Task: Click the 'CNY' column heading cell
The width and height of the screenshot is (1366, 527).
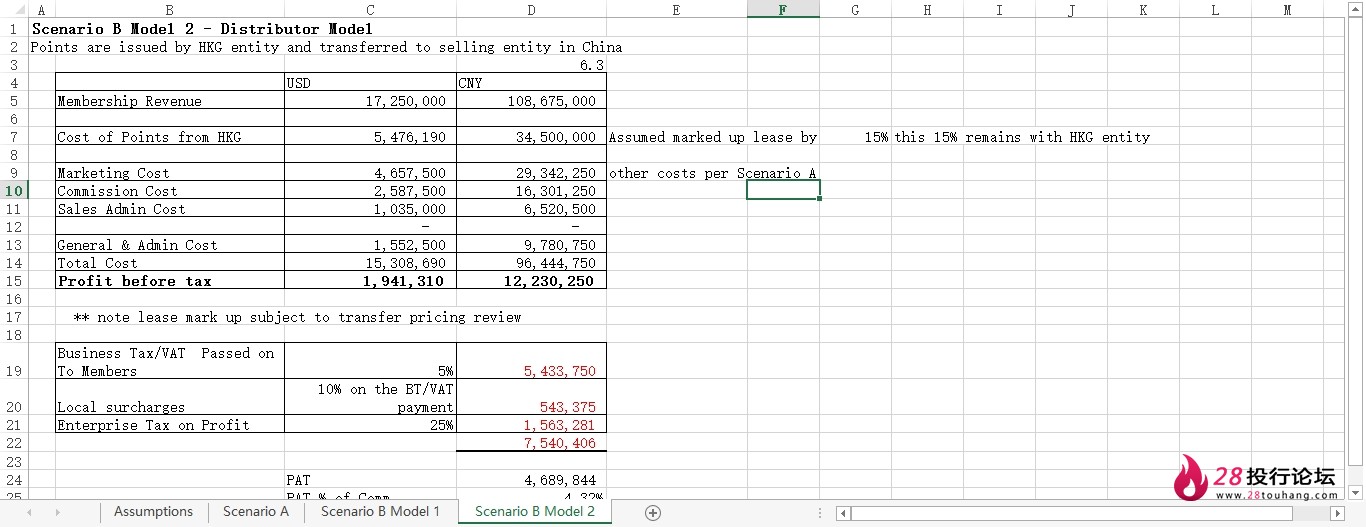Action: pos(531,83)
